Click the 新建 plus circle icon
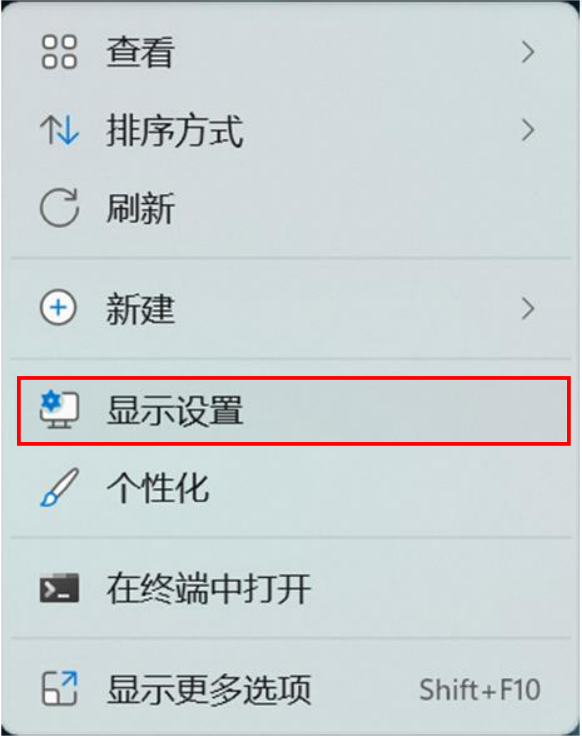 click(58, 308)
